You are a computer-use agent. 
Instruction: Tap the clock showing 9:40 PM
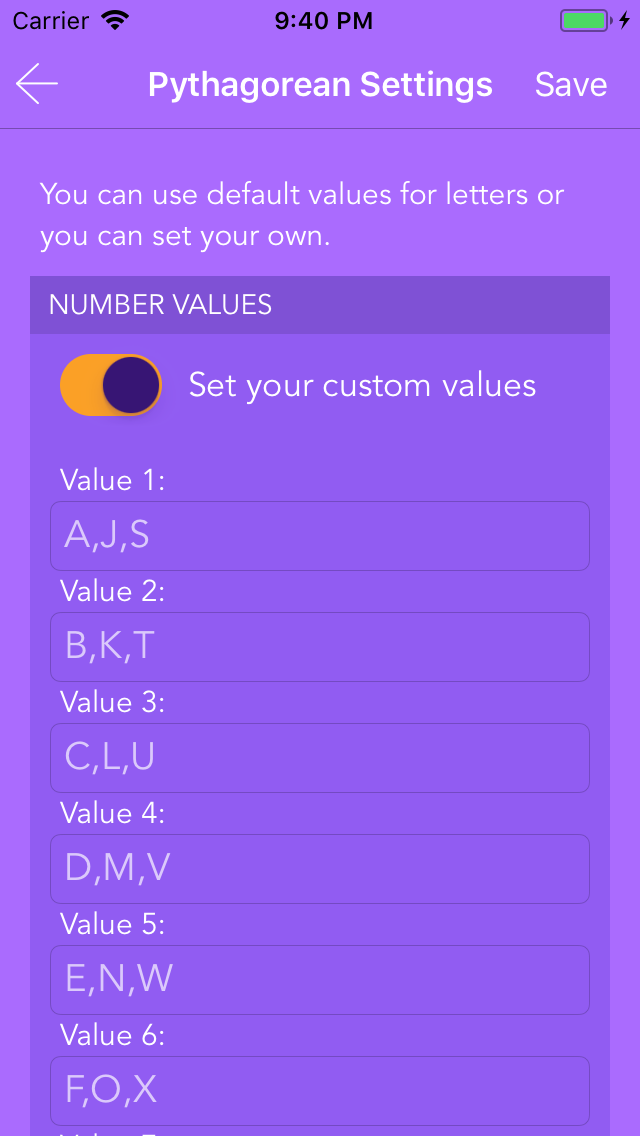[x=320, y=19]
